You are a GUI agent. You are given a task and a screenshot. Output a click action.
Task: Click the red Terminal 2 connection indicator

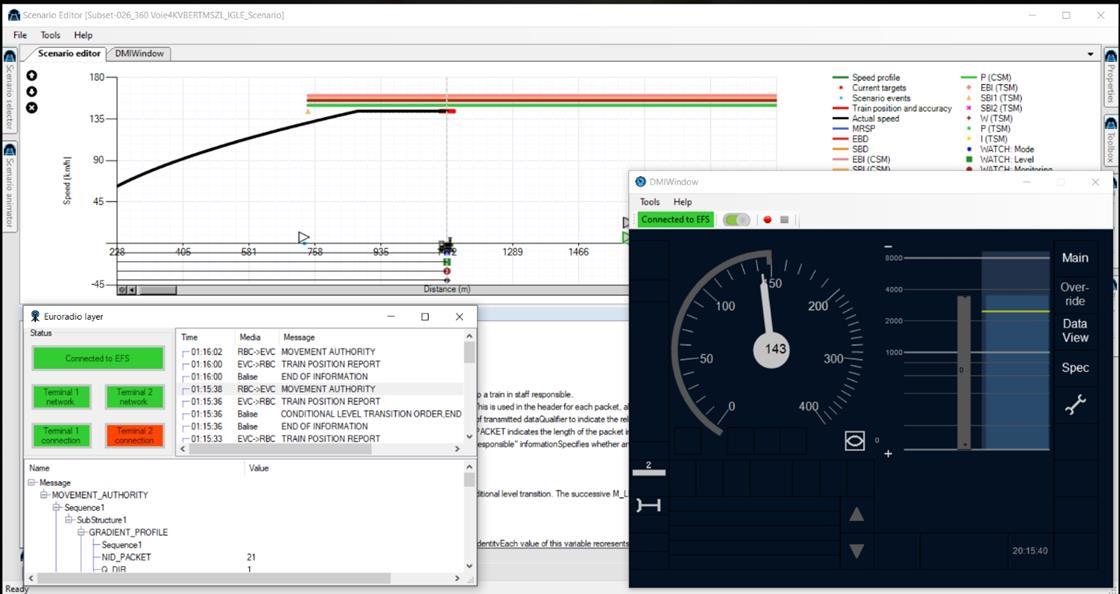tap(134, 435)
